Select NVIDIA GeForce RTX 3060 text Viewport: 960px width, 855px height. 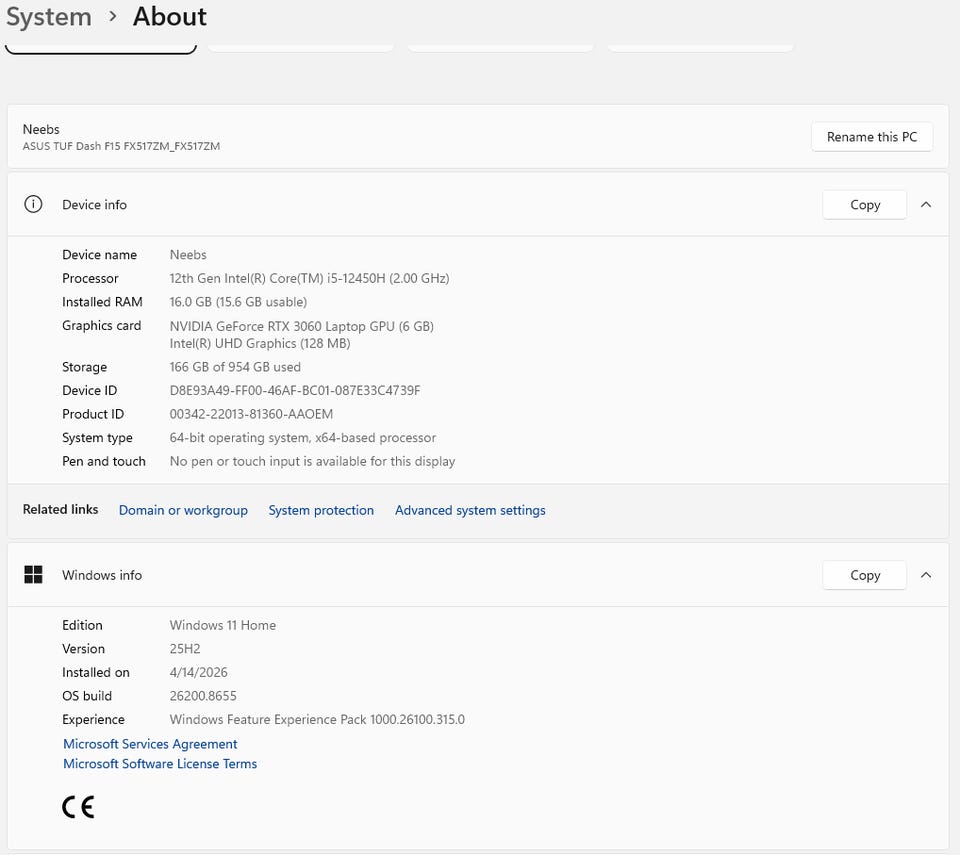click(301, 326)
